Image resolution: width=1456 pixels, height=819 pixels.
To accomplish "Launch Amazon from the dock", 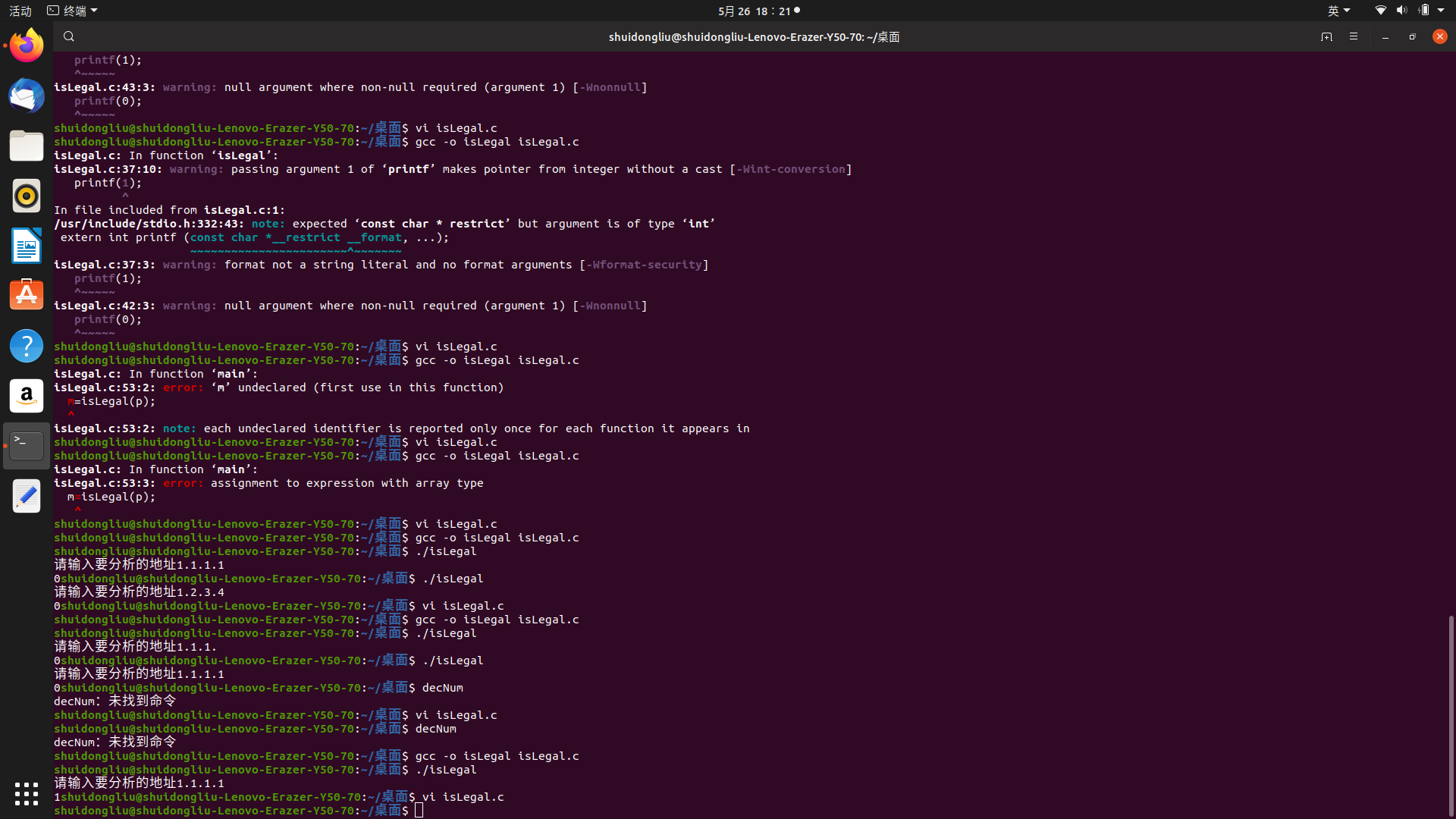I will click(27, 396).
